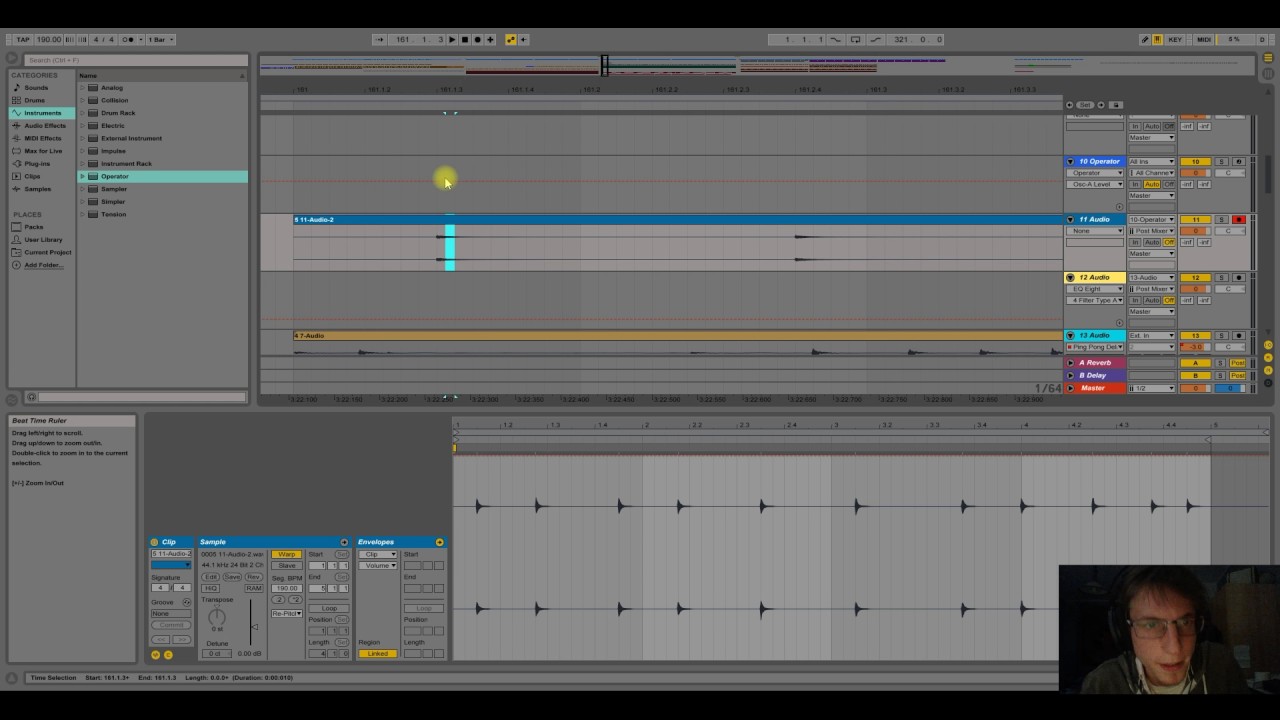Toggle the Envelopes box show/hide icon
Viewport: 1280px width, 720px height.
(x=439, y=542)
